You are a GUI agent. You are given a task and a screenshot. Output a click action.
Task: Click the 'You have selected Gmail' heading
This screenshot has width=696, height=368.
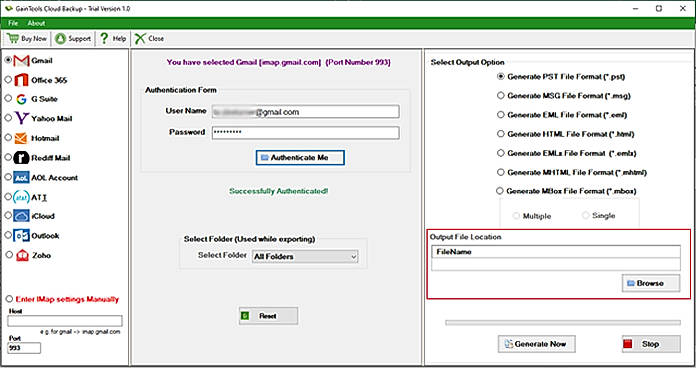pyautogui.click(x=279, y=62)
